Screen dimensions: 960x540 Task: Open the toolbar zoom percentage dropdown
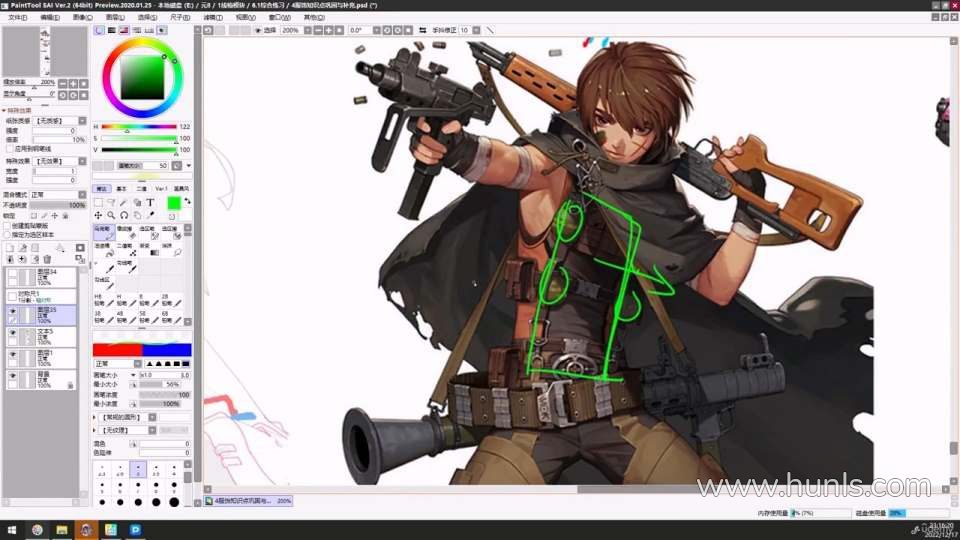(x=307, y=30)
